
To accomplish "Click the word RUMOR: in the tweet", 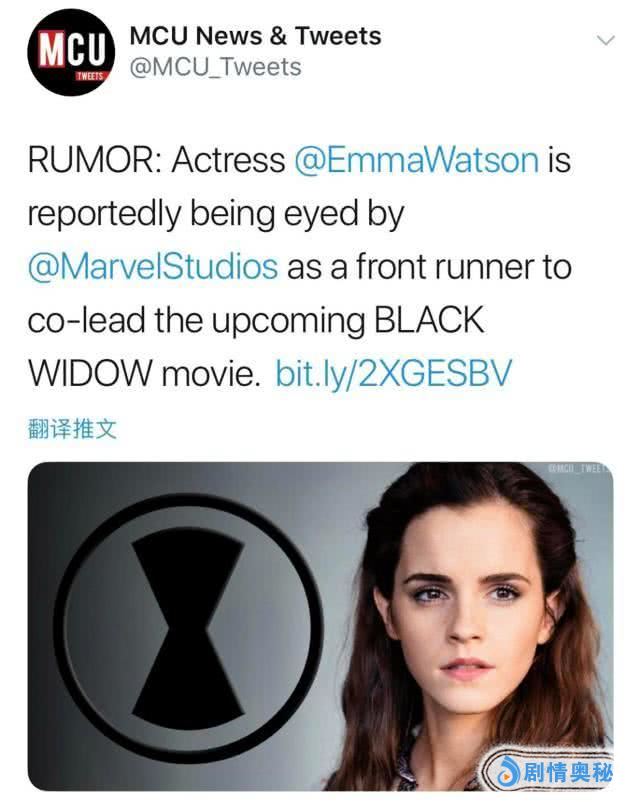I will (95, 160).
